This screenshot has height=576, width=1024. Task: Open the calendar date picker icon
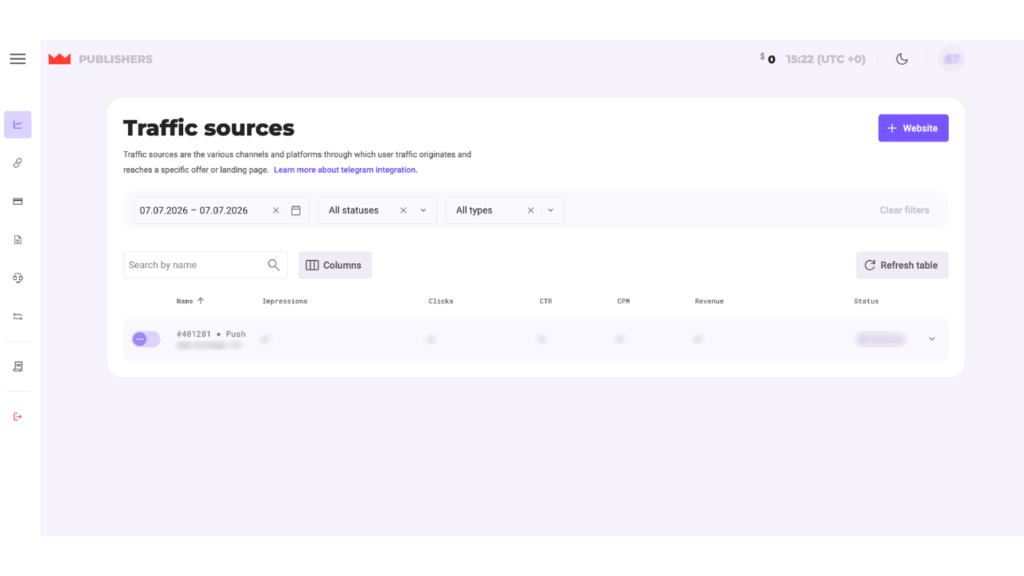coord(296,210)
